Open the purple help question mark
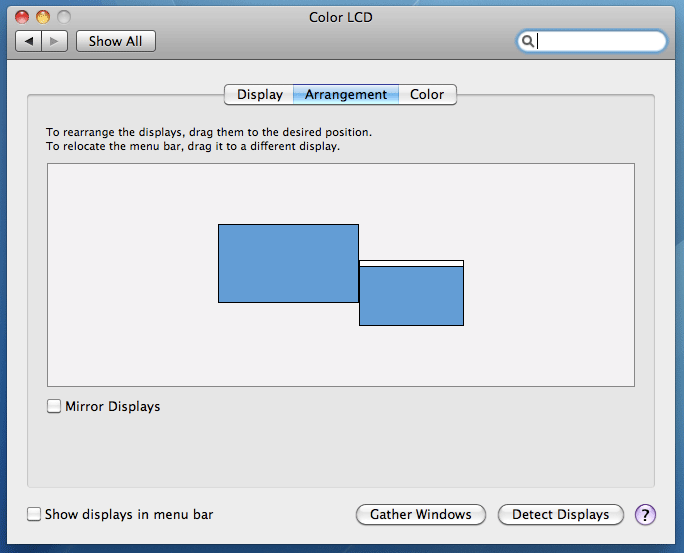 (645, 515)
